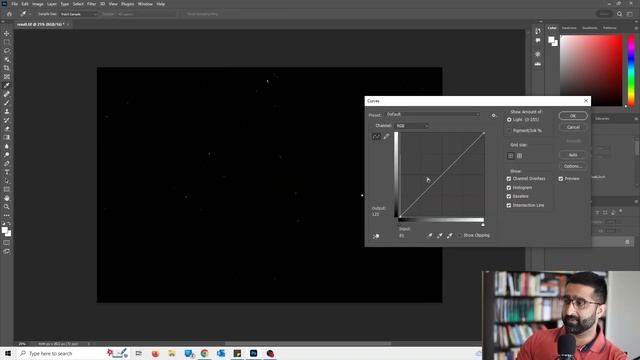Viewport: 640px width, 360px height.
Task: Click the Auto button in Curves
Action: pos(573,155)
